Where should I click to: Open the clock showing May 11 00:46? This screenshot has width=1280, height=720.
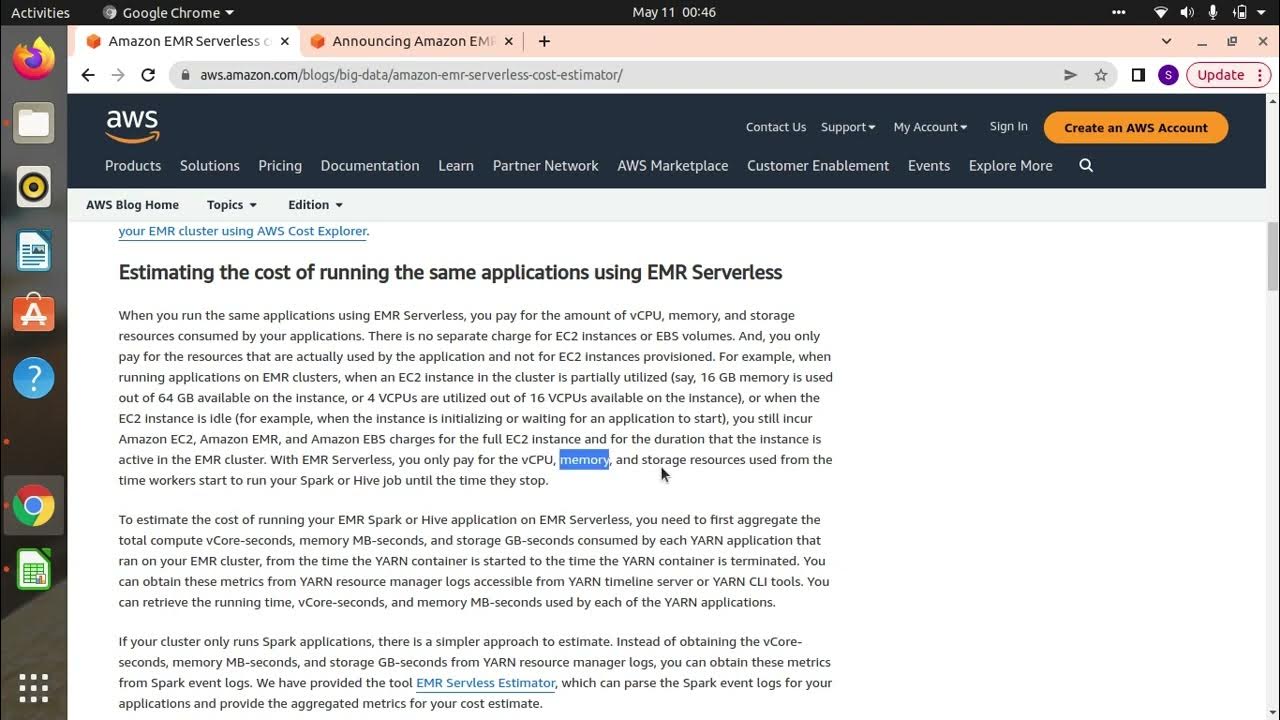(x=674, y=13)
